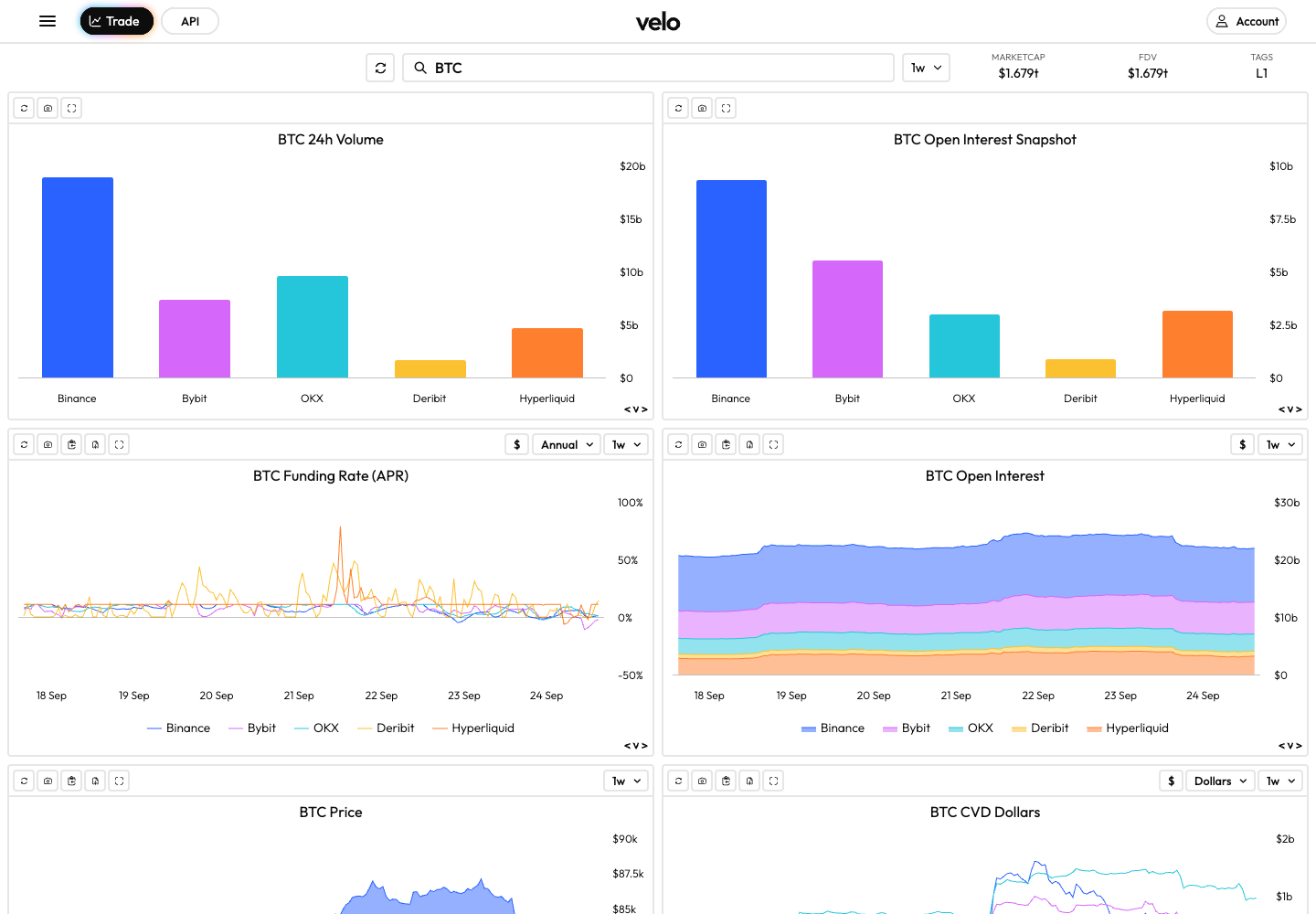Refresh the BTC Open Interest Snapshot chart

point(679,108)
